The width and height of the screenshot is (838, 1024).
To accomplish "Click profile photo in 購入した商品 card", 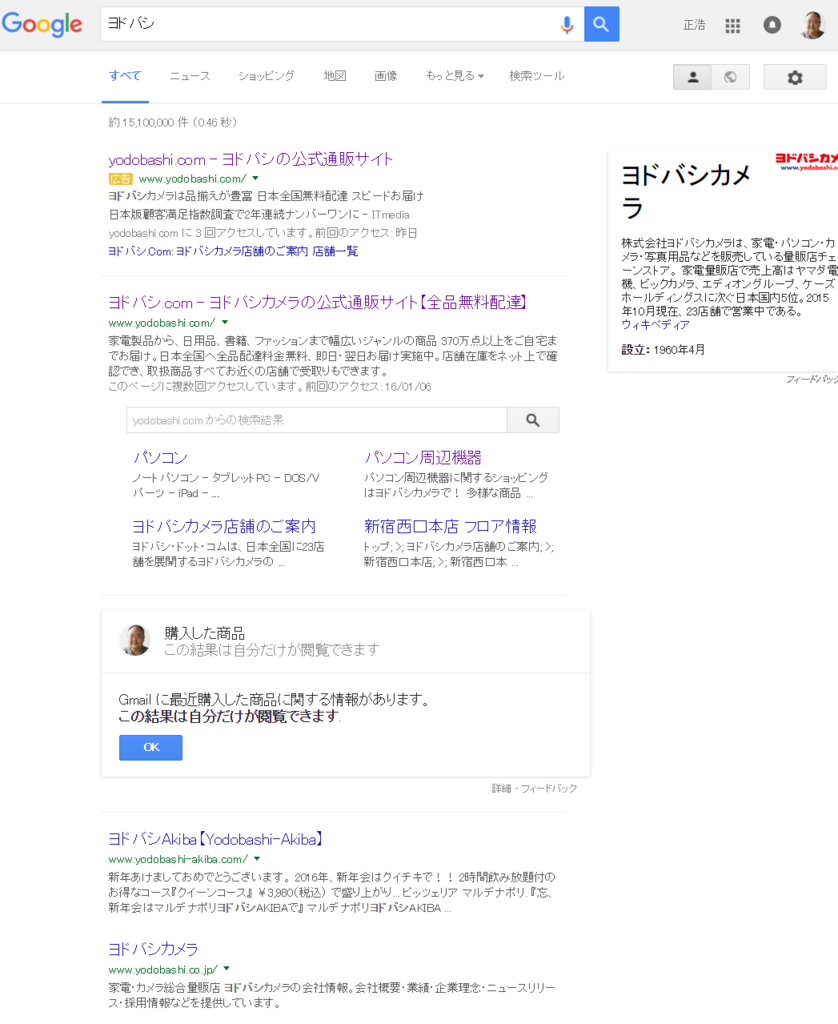I will click(135, 640).
